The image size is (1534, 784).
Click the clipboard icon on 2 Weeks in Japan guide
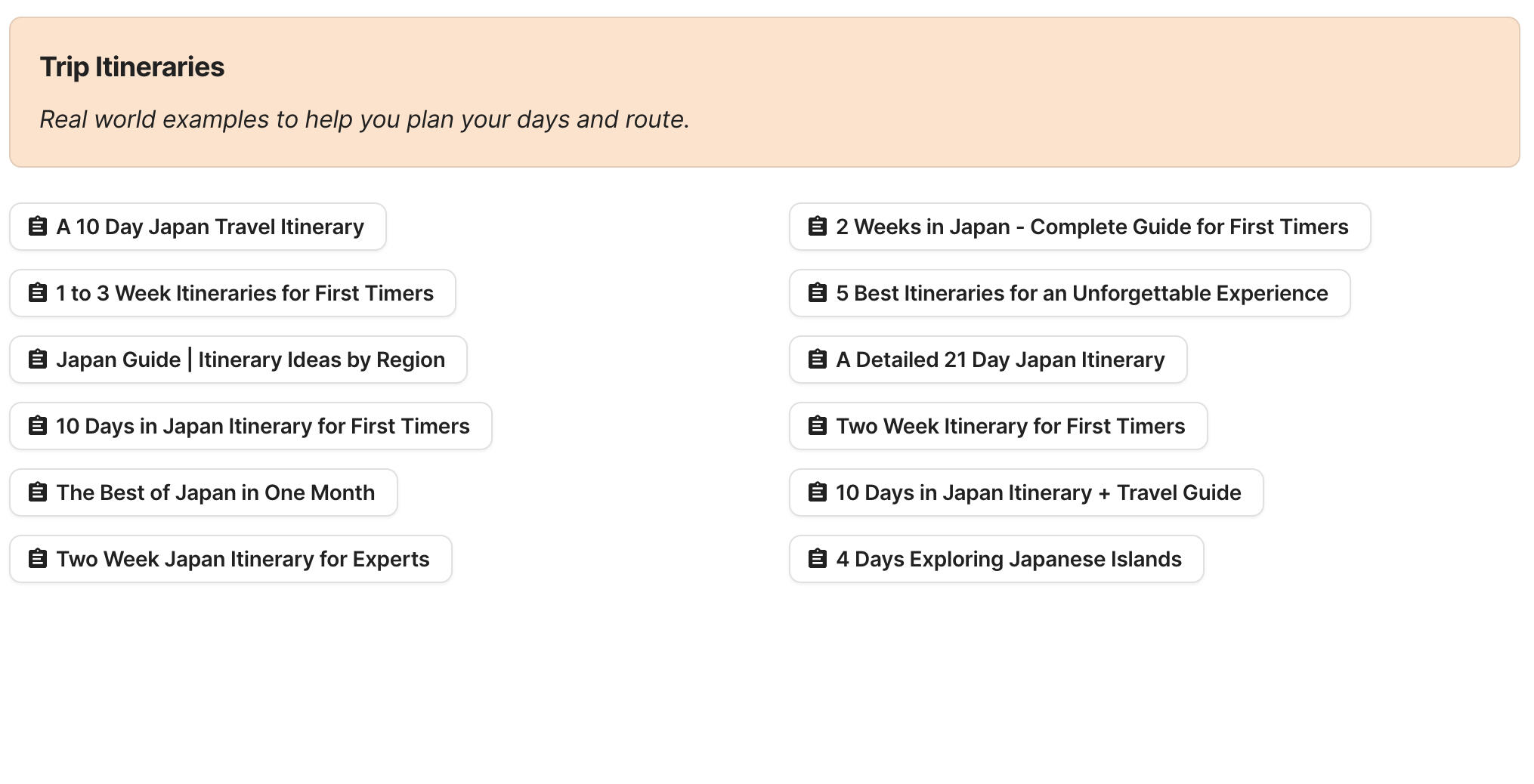pos(818,226)
